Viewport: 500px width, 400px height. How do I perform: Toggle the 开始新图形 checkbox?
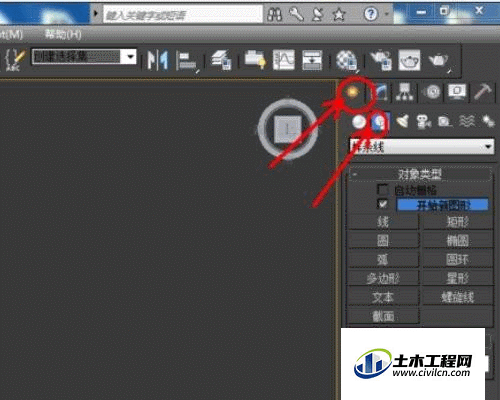coord(383,204)
